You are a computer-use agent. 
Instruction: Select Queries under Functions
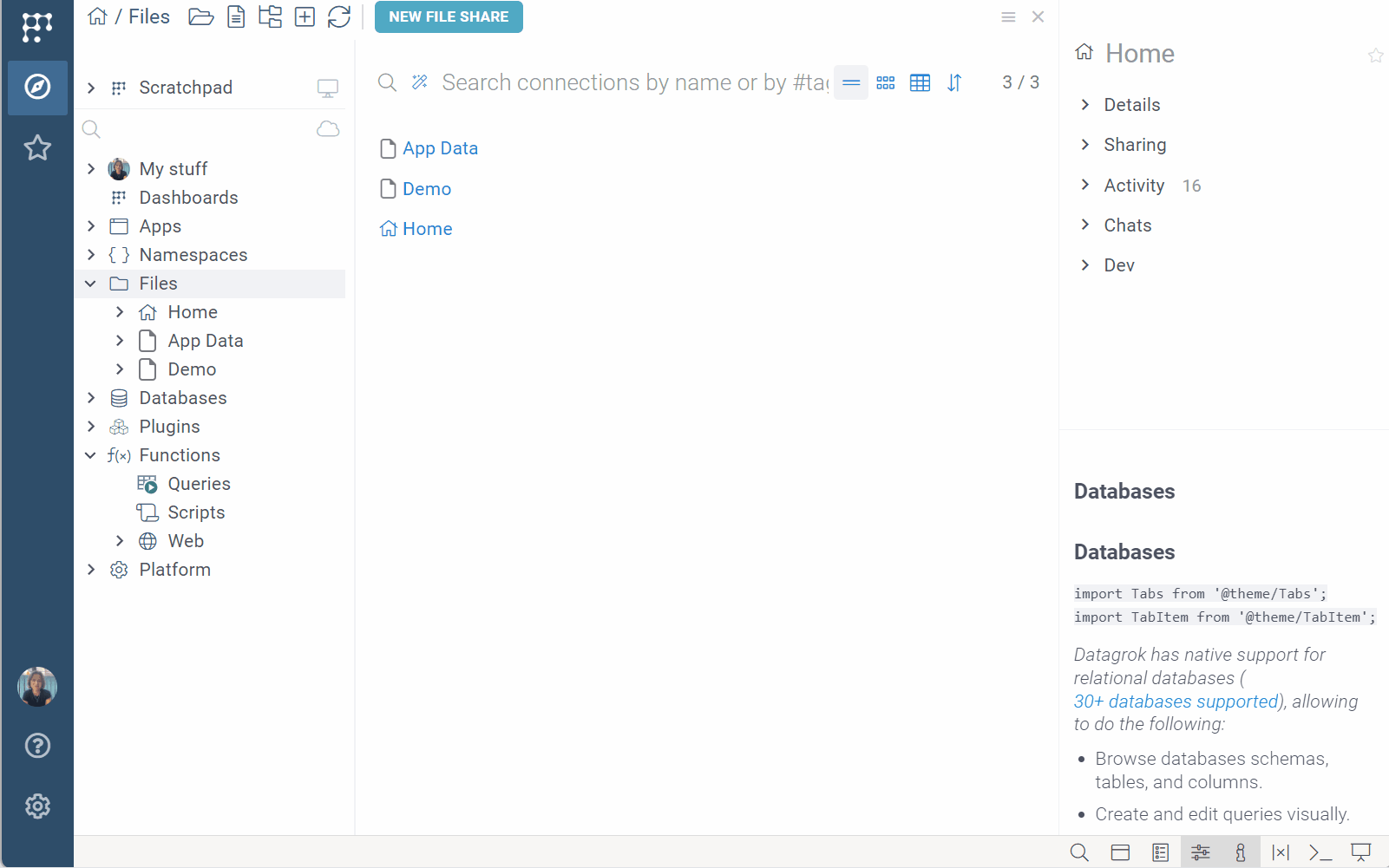pos(199,484)
